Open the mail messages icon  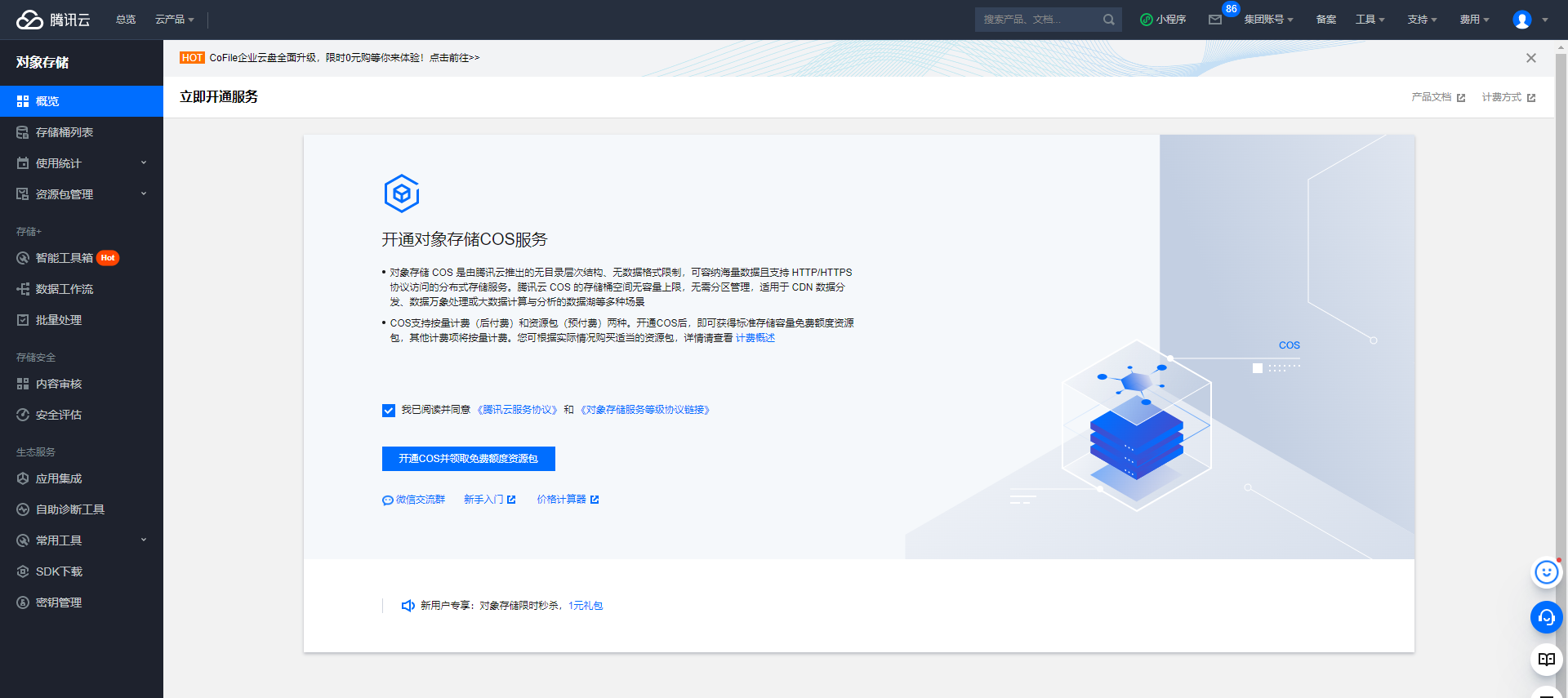1215,20
